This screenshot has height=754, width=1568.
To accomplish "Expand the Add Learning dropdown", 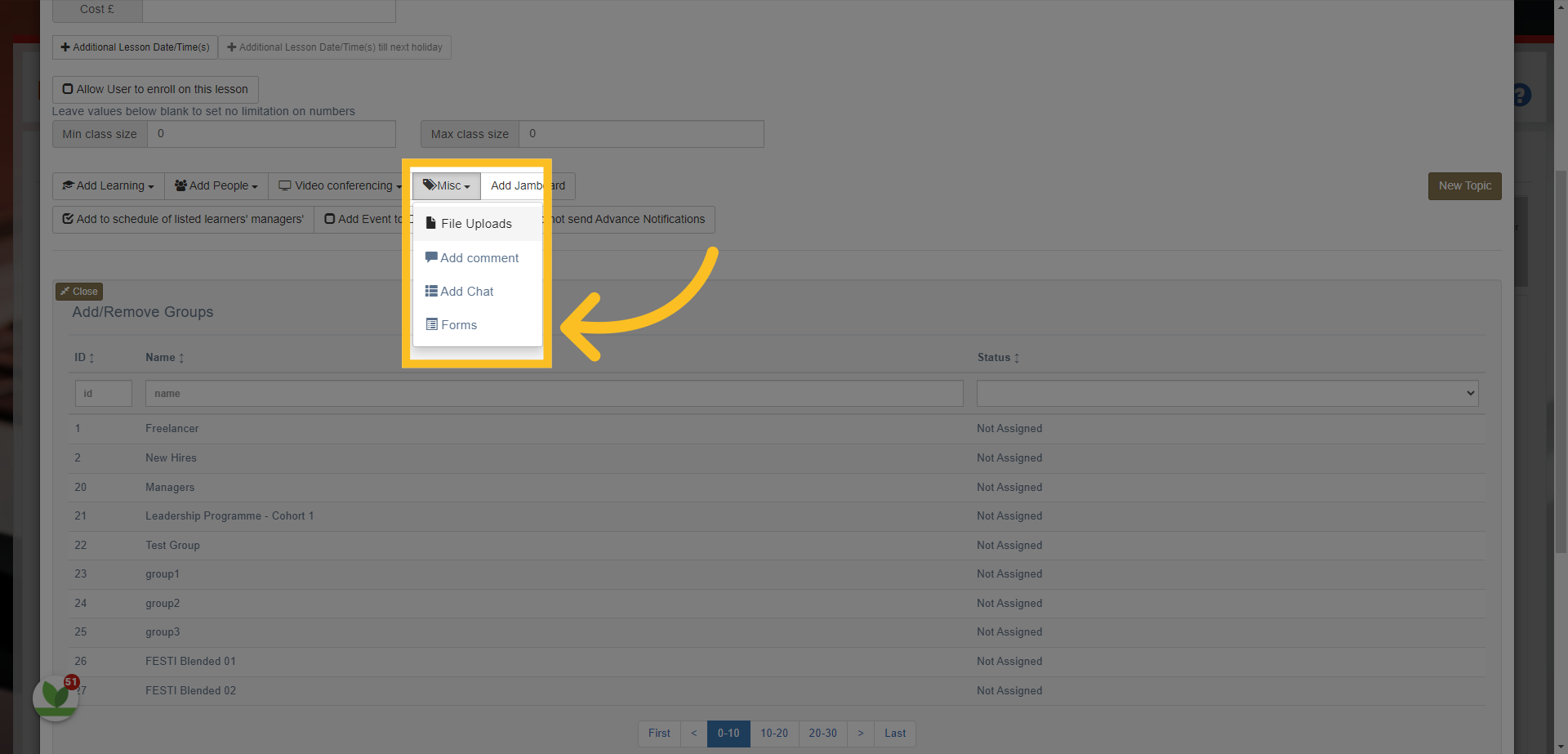I will tap(109, 186).
